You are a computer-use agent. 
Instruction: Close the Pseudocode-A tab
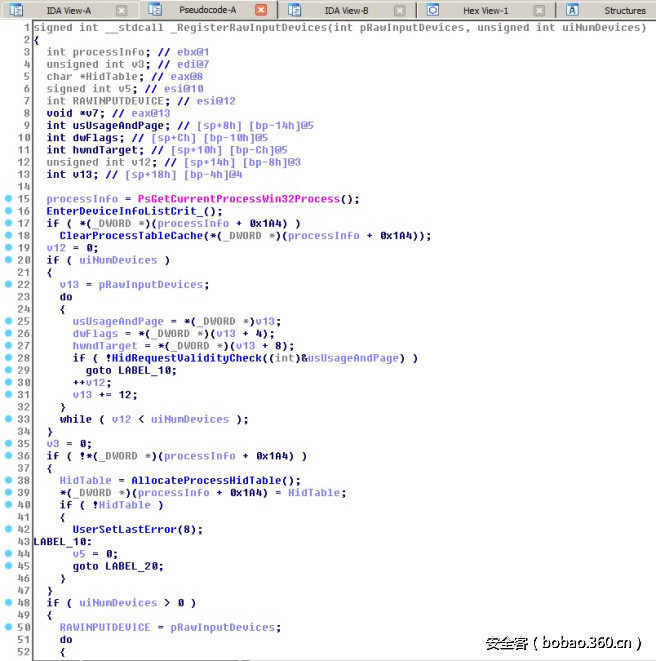pyautogui.click(x=260, y=10)
